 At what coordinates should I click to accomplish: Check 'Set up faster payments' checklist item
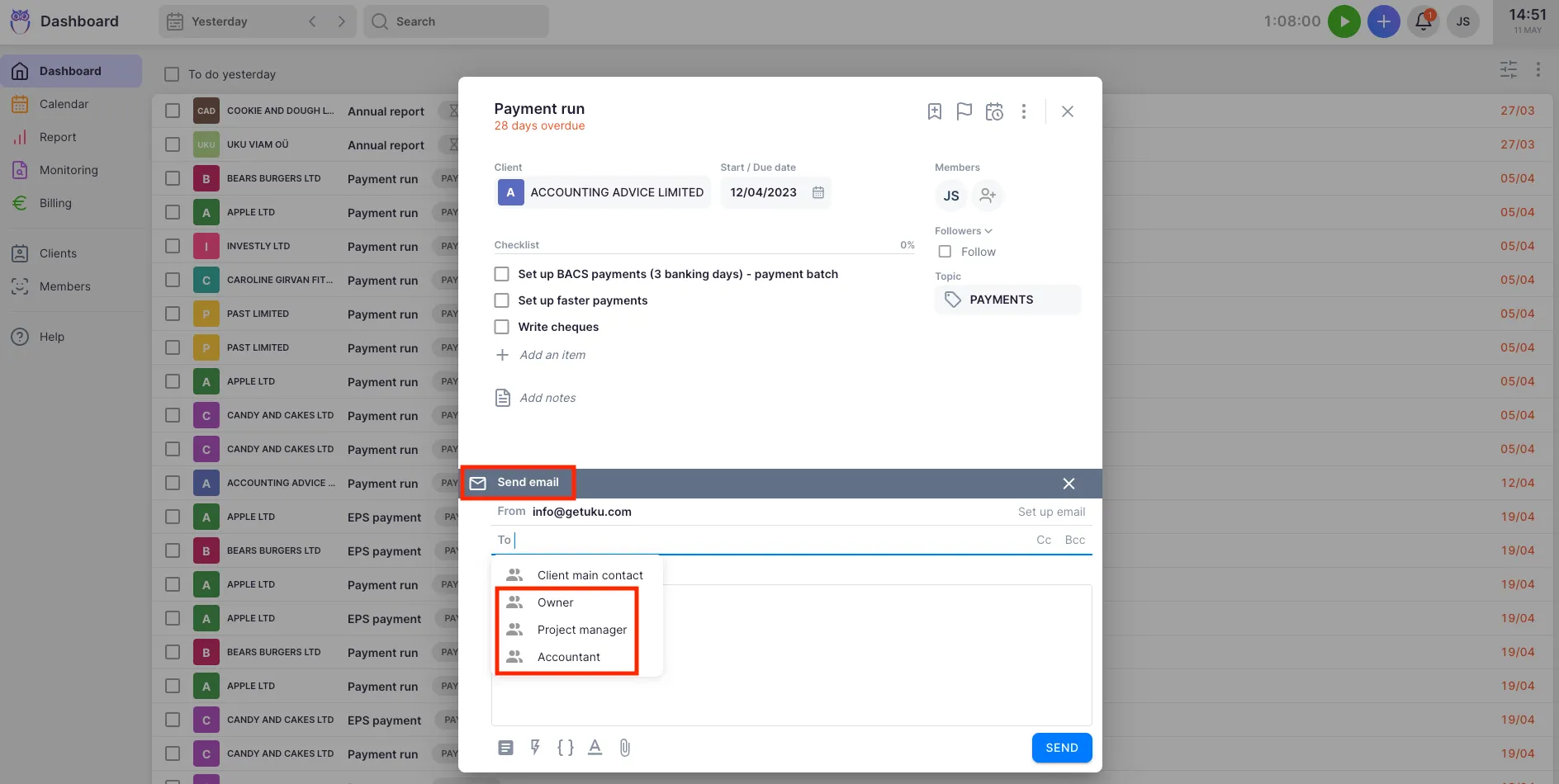[501, 300]
